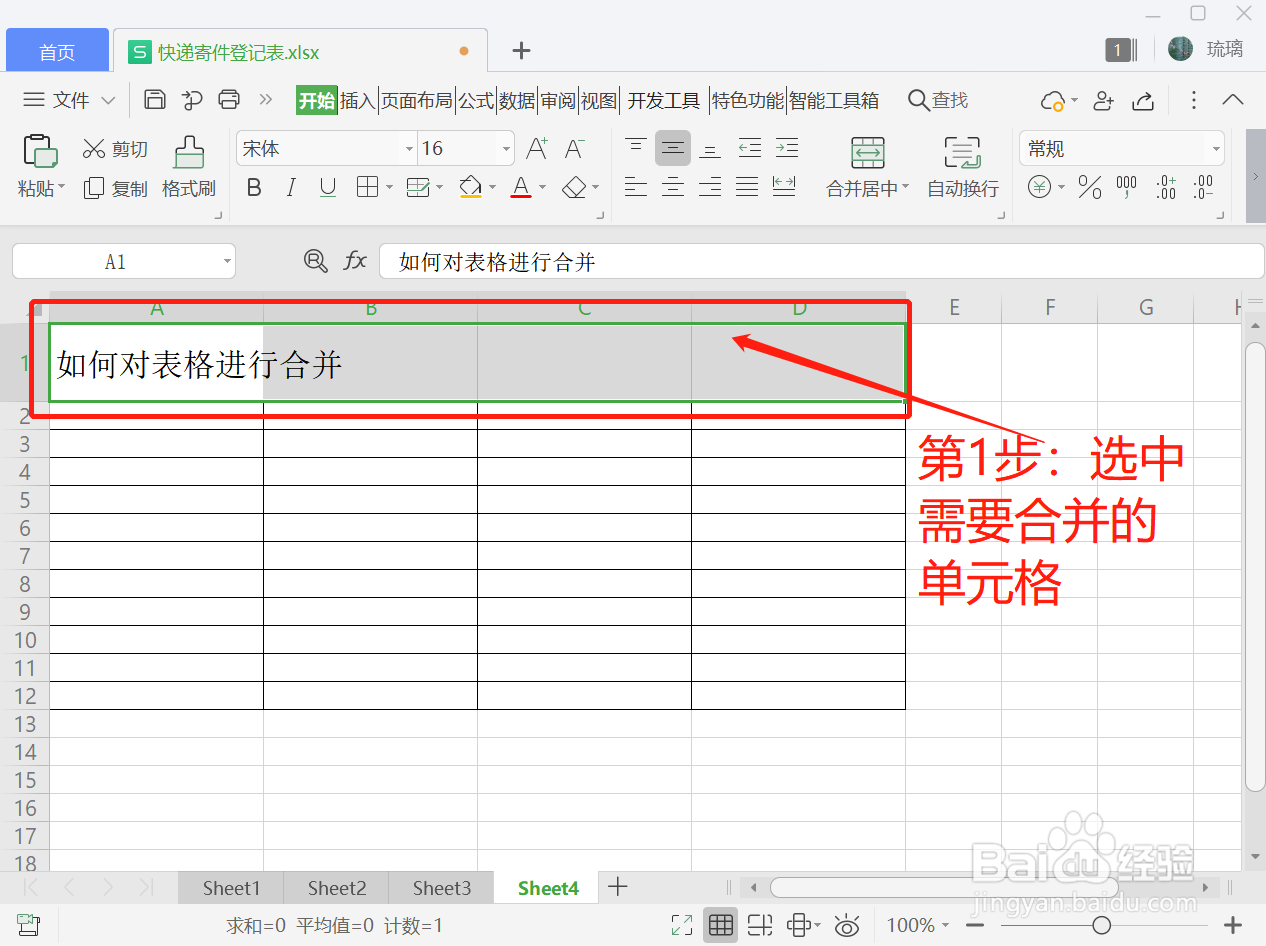Toggle bold formatting
Image resolution: width=1266 pixels, height=946 pixels.
[253, 188]
